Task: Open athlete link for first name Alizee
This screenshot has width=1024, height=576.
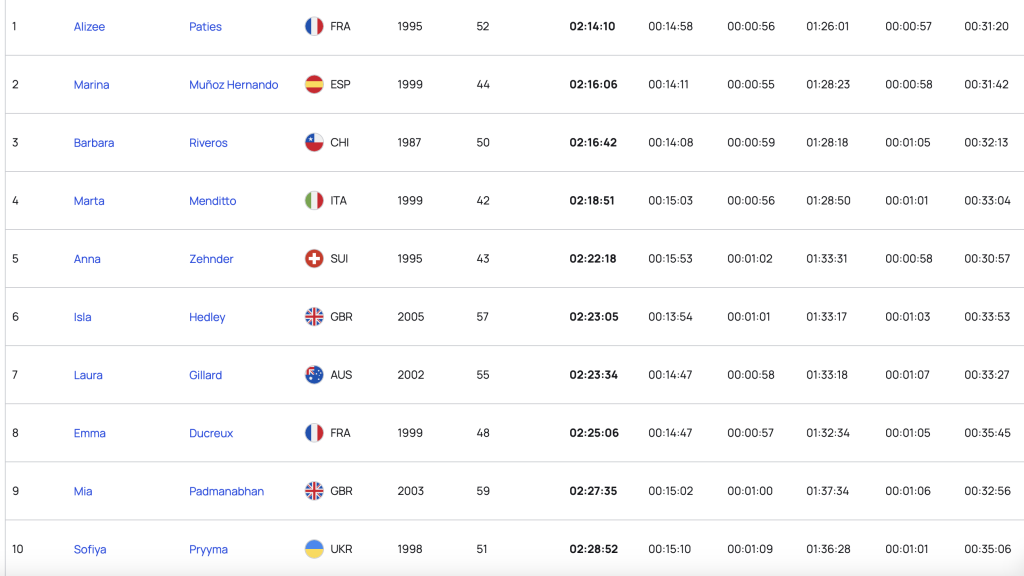Action: (x=89, y=27)
